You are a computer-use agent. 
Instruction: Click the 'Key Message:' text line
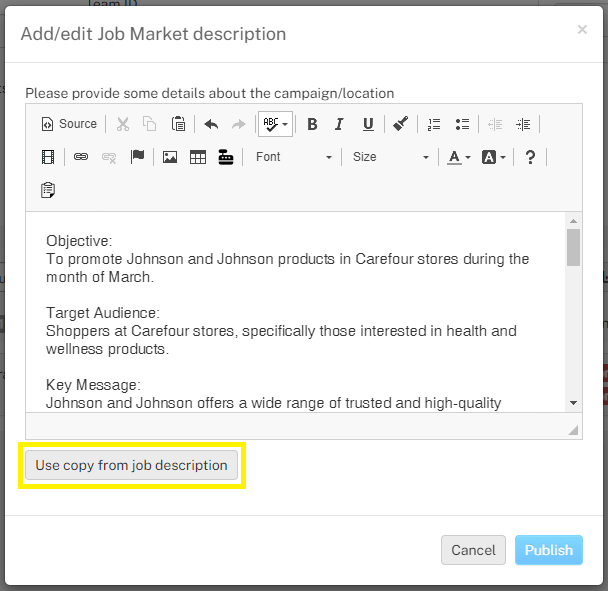[93, 385]
